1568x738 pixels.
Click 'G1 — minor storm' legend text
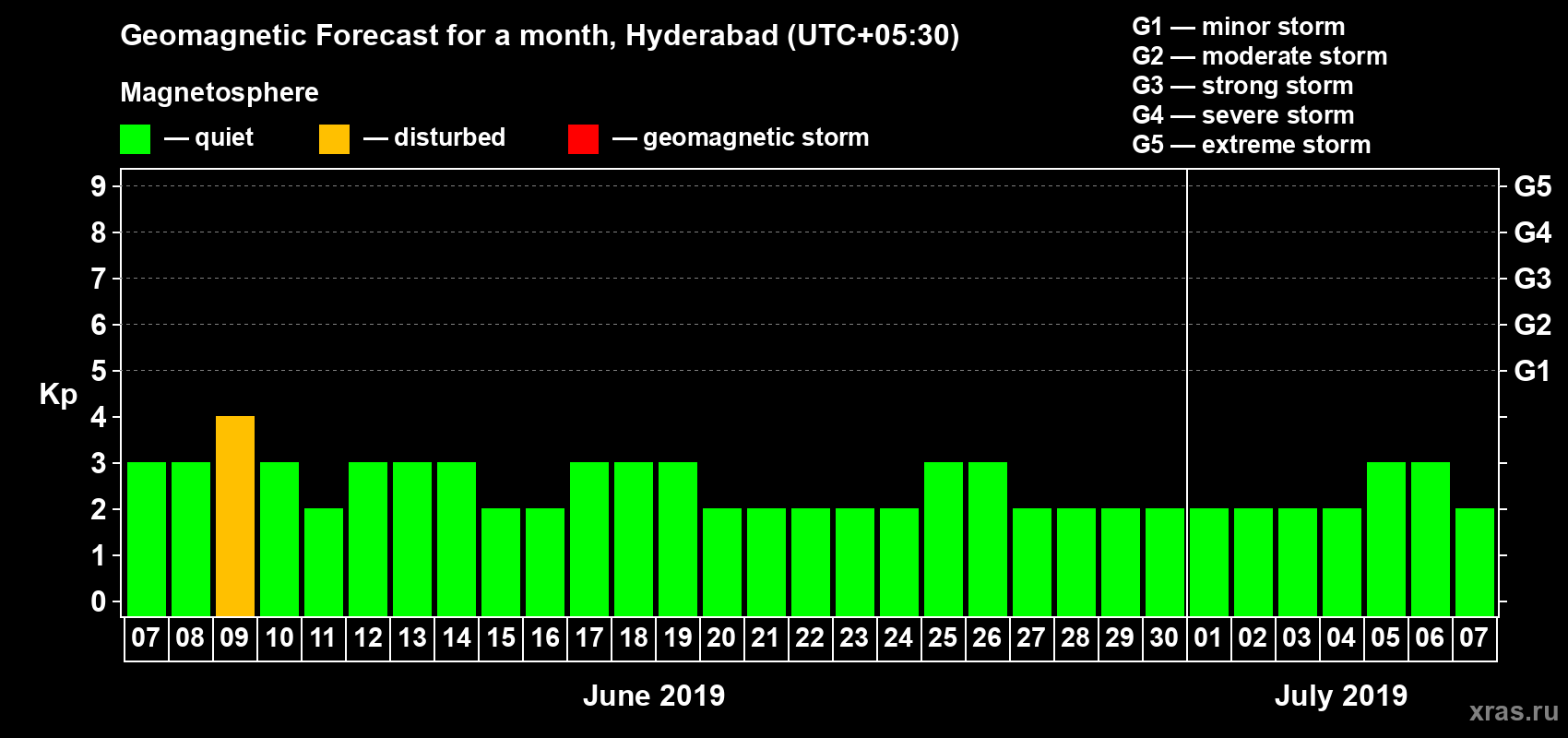click(x=1239, y=27)
